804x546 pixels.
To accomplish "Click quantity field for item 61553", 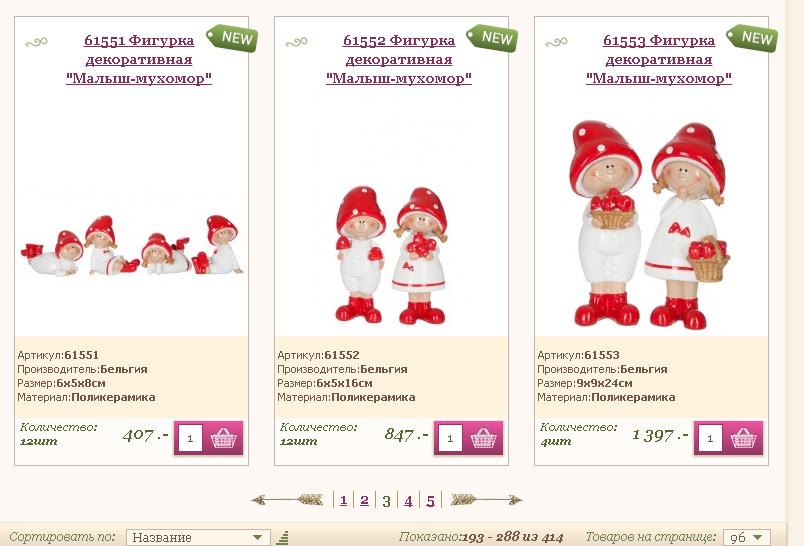I will [x=710, y=438].
